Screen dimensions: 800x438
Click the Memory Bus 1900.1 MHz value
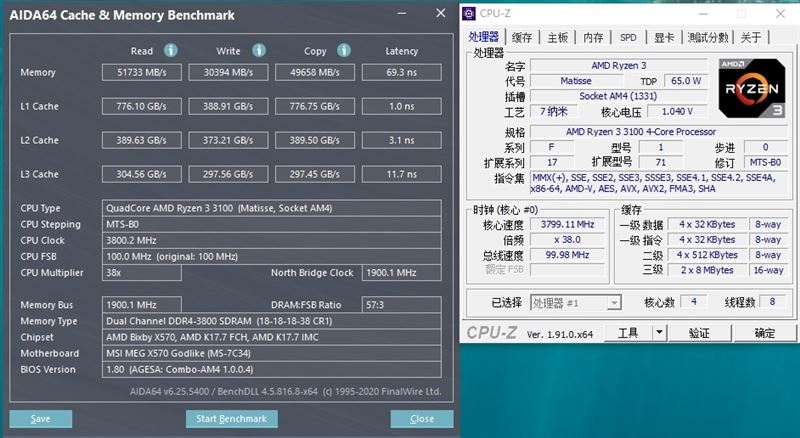(142, 305)
